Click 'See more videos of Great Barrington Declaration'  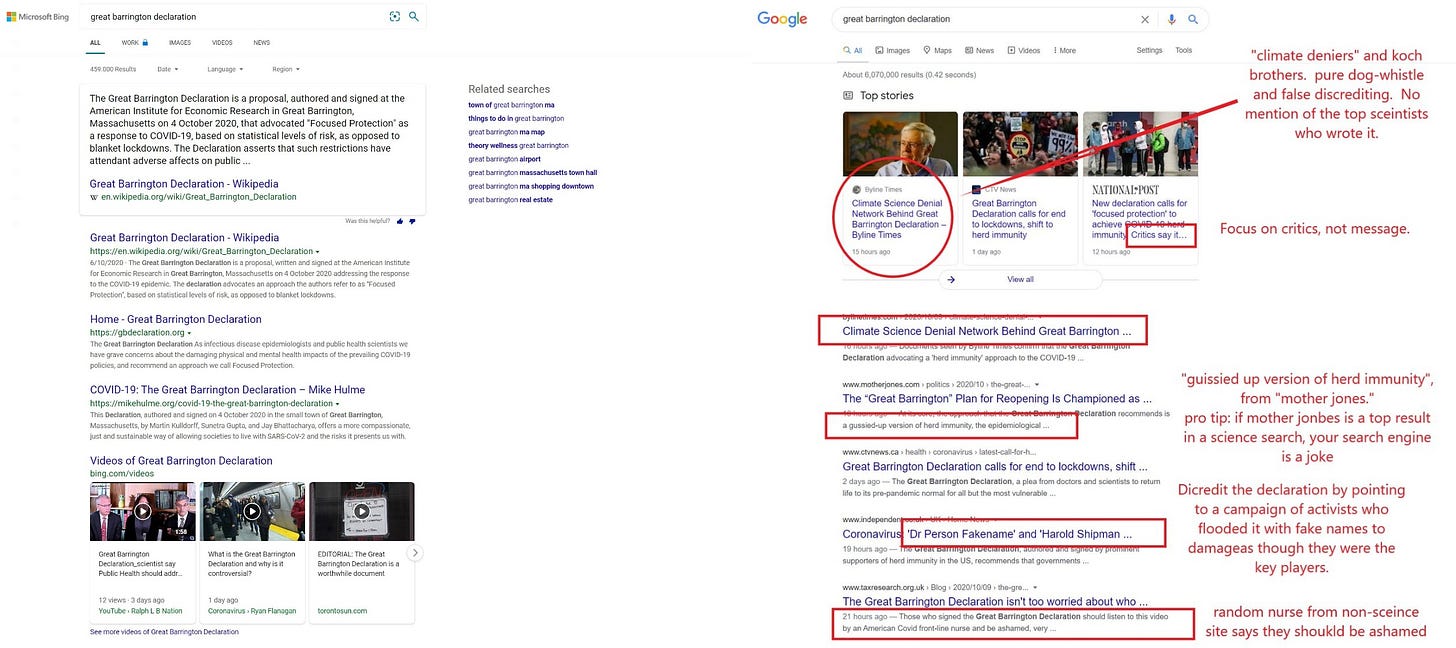[164, 632]
